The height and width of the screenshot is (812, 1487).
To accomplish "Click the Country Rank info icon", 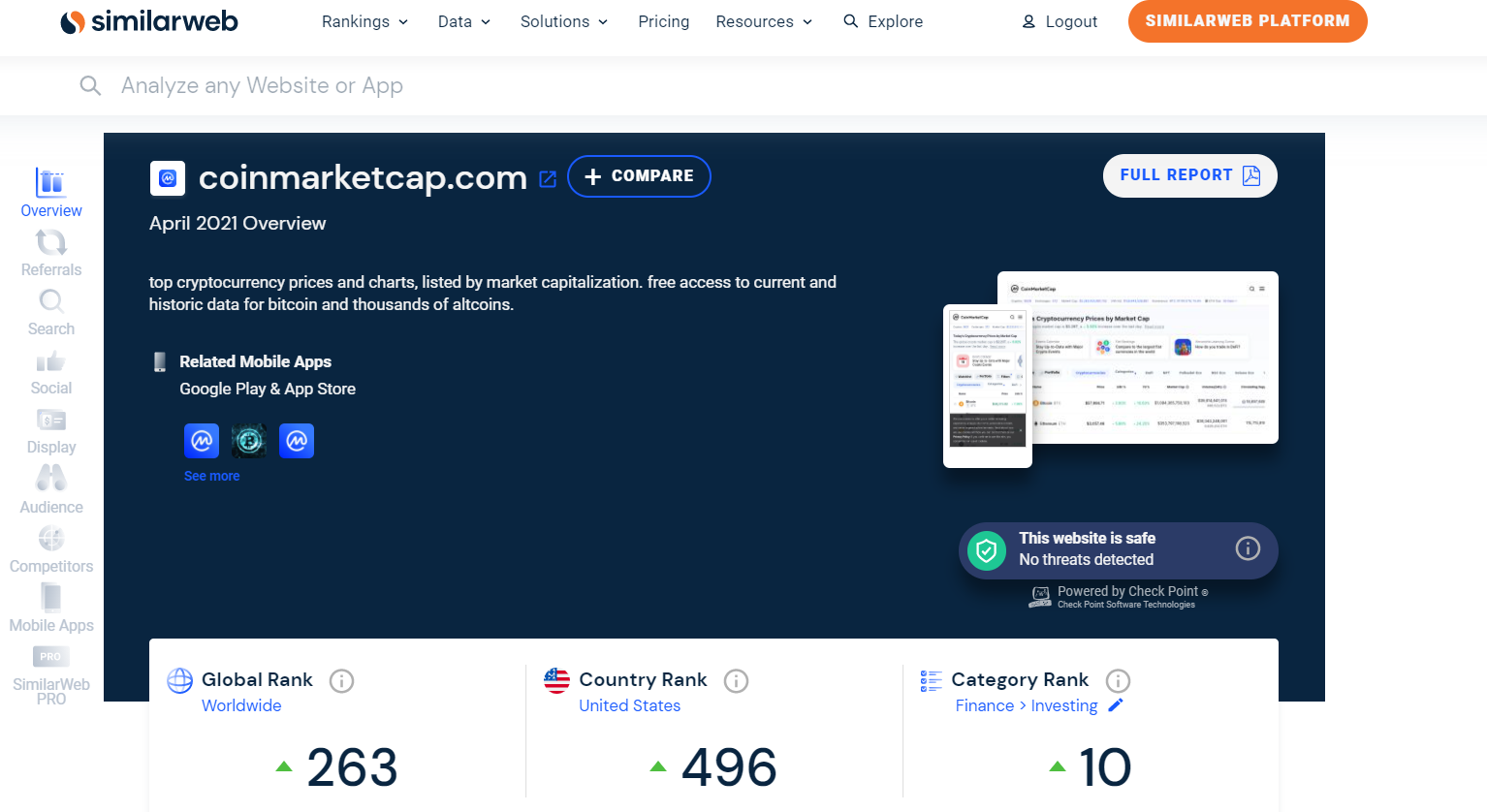I will click(736, 681).
